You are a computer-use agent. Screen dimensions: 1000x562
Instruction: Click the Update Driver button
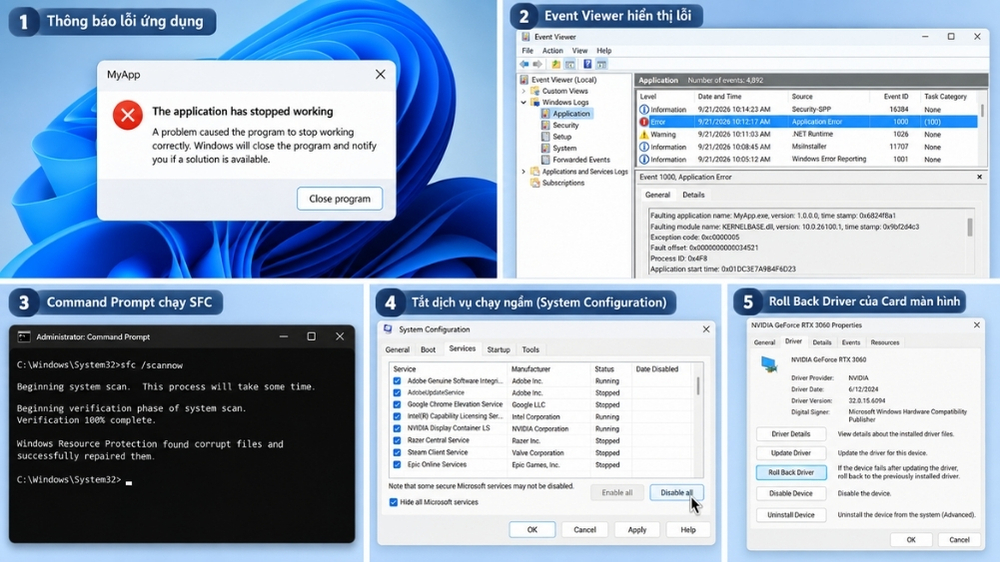(791, 453)
